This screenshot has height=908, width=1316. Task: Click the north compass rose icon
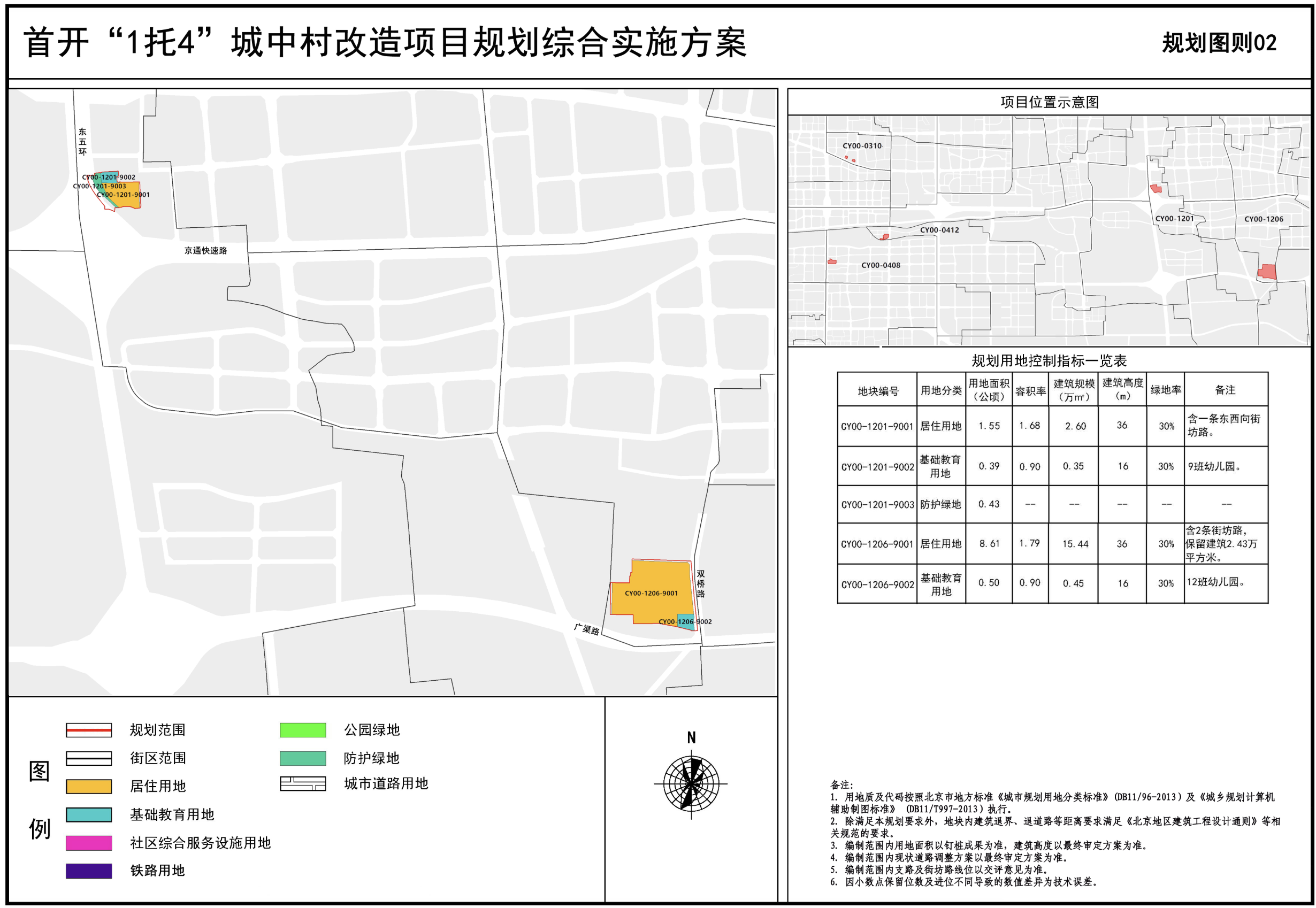click(x=691, y=783)
